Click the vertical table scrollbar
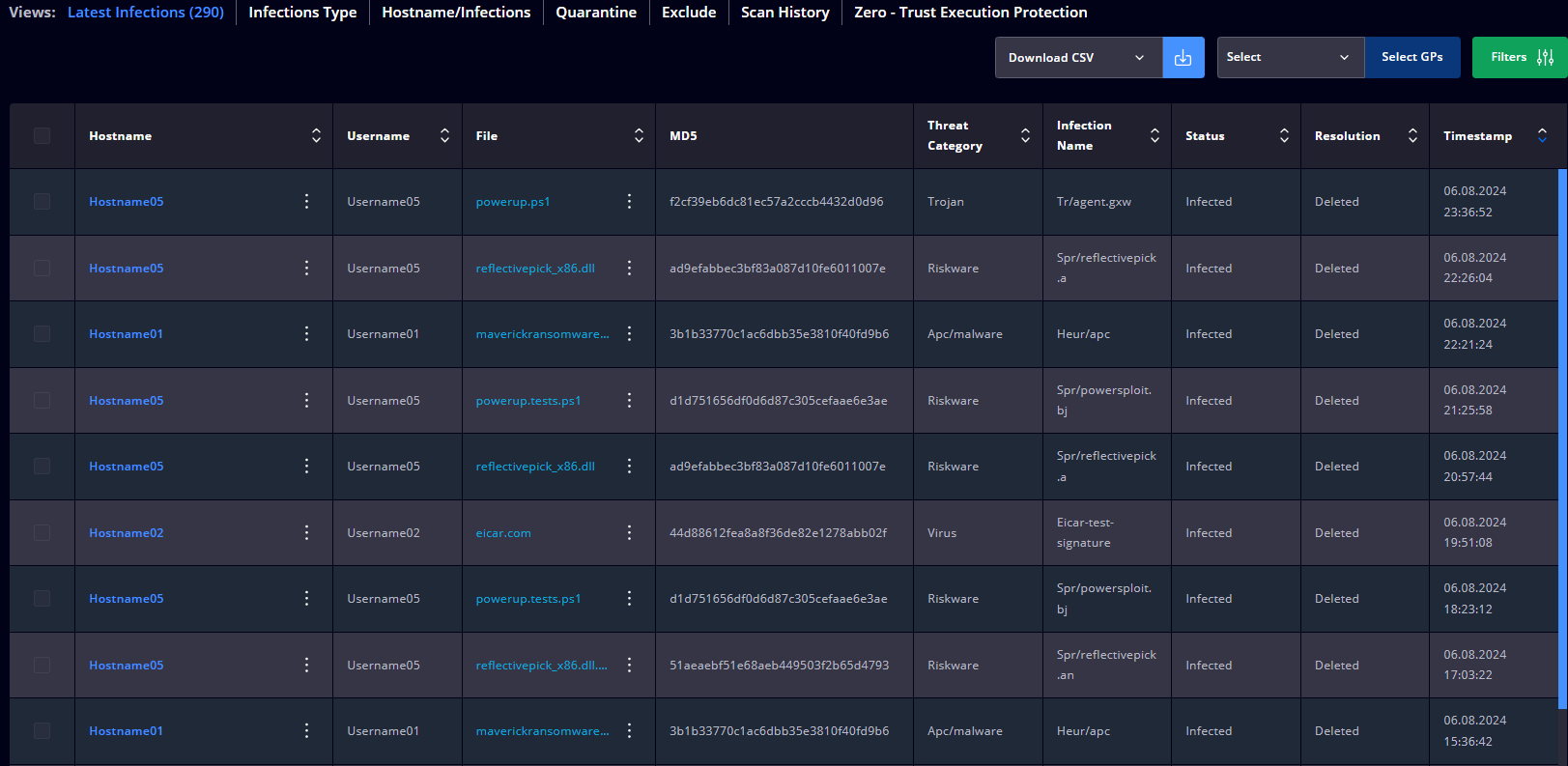 click(x=1562, y=440)
